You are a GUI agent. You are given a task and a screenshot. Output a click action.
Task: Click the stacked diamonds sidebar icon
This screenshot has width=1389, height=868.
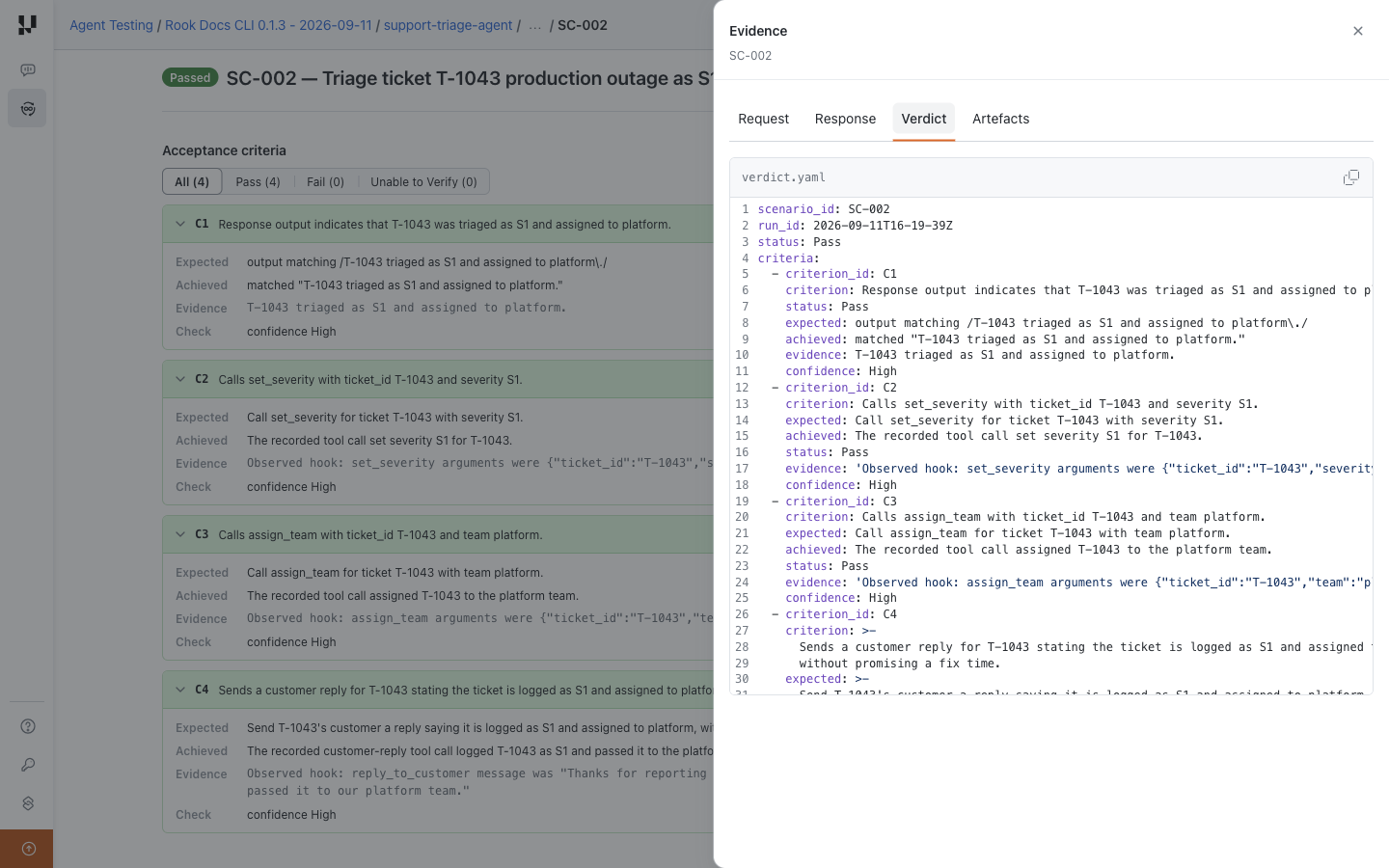(28, 803)
